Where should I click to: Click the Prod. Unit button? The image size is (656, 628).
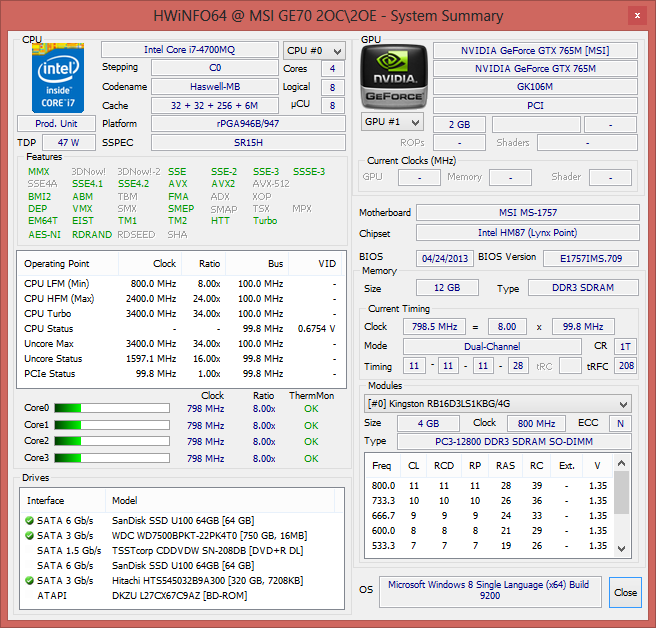pyautogui.click(x=56, y=124)
